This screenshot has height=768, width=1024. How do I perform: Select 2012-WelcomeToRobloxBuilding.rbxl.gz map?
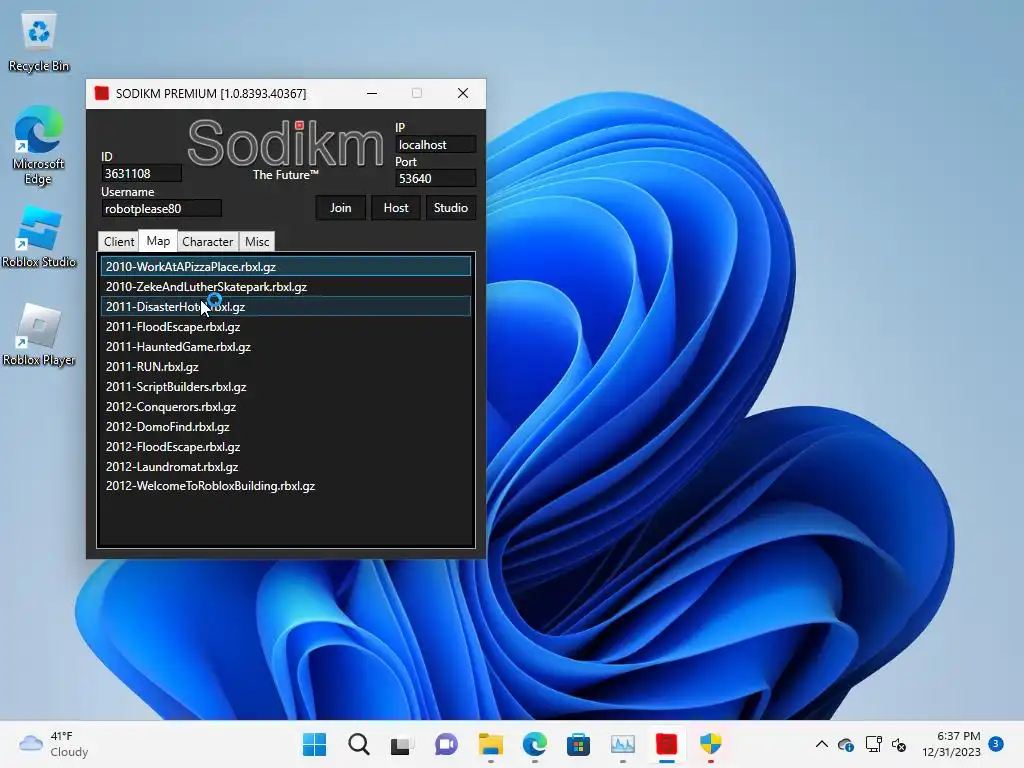tap(285, 486)
